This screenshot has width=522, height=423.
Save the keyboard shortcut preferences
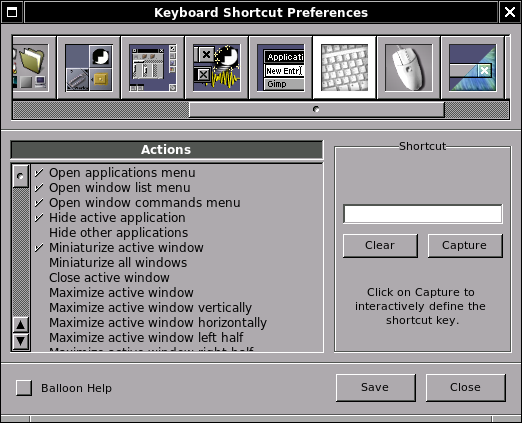(376, 388)
